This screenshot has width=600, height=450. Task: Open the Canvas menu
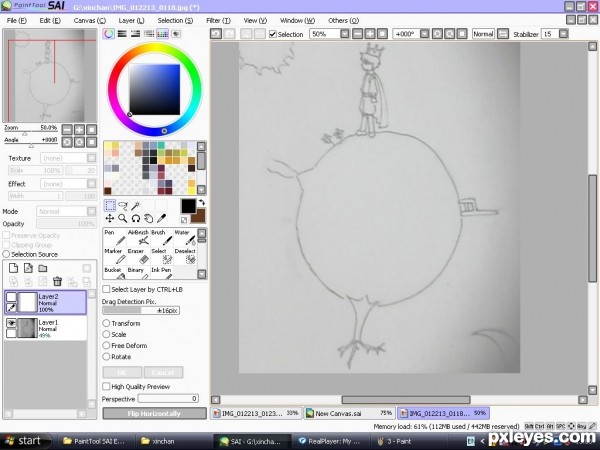coord(90,20)
